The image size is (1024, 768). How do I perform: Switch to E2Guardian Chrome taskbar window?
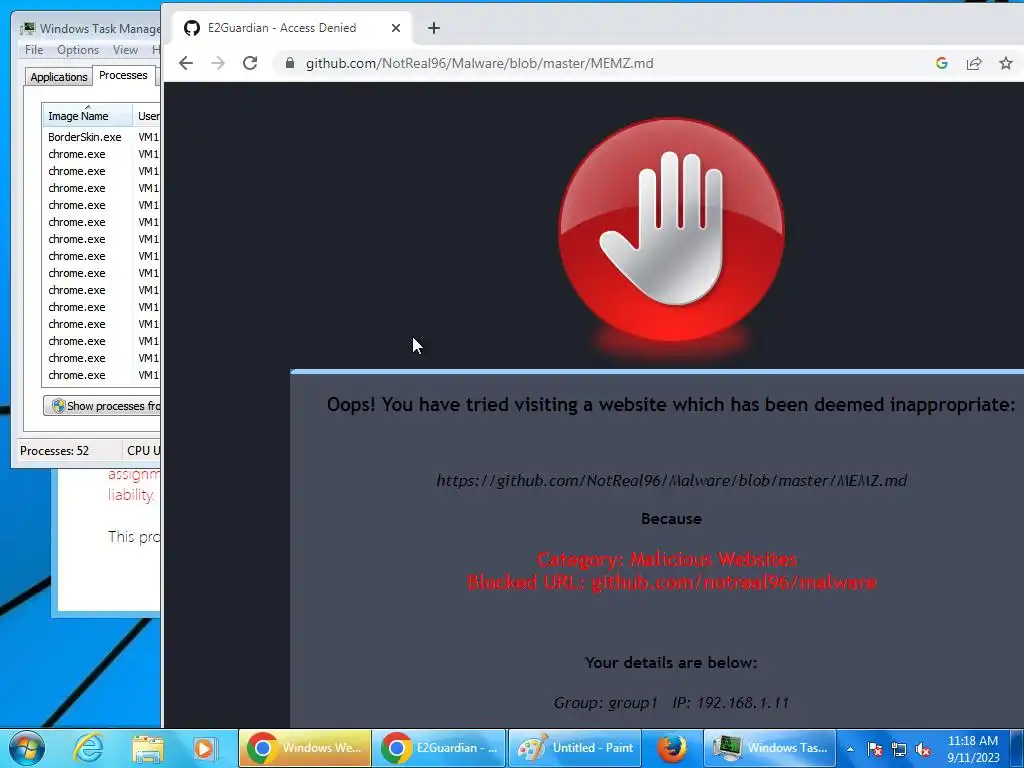point(439,748)
